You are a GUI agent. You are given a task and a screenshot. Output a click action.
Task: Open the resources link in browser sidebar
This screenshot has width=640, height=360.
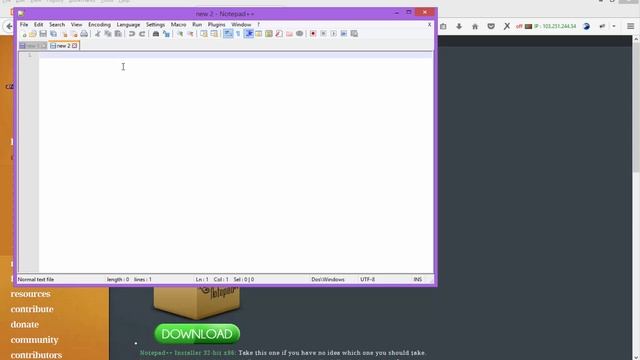(31, 294)
